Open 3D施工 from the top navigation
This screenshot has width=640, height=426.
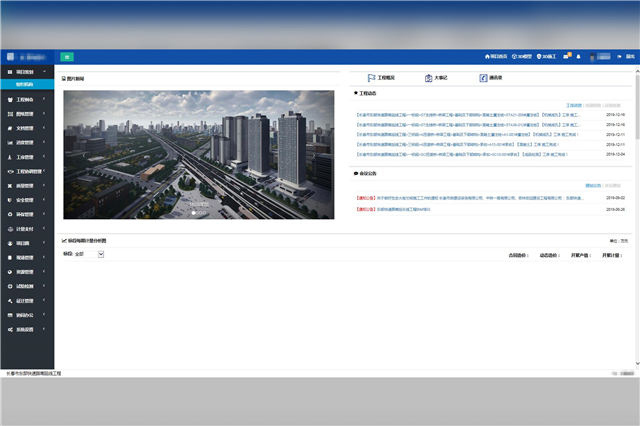pos(547,57)
